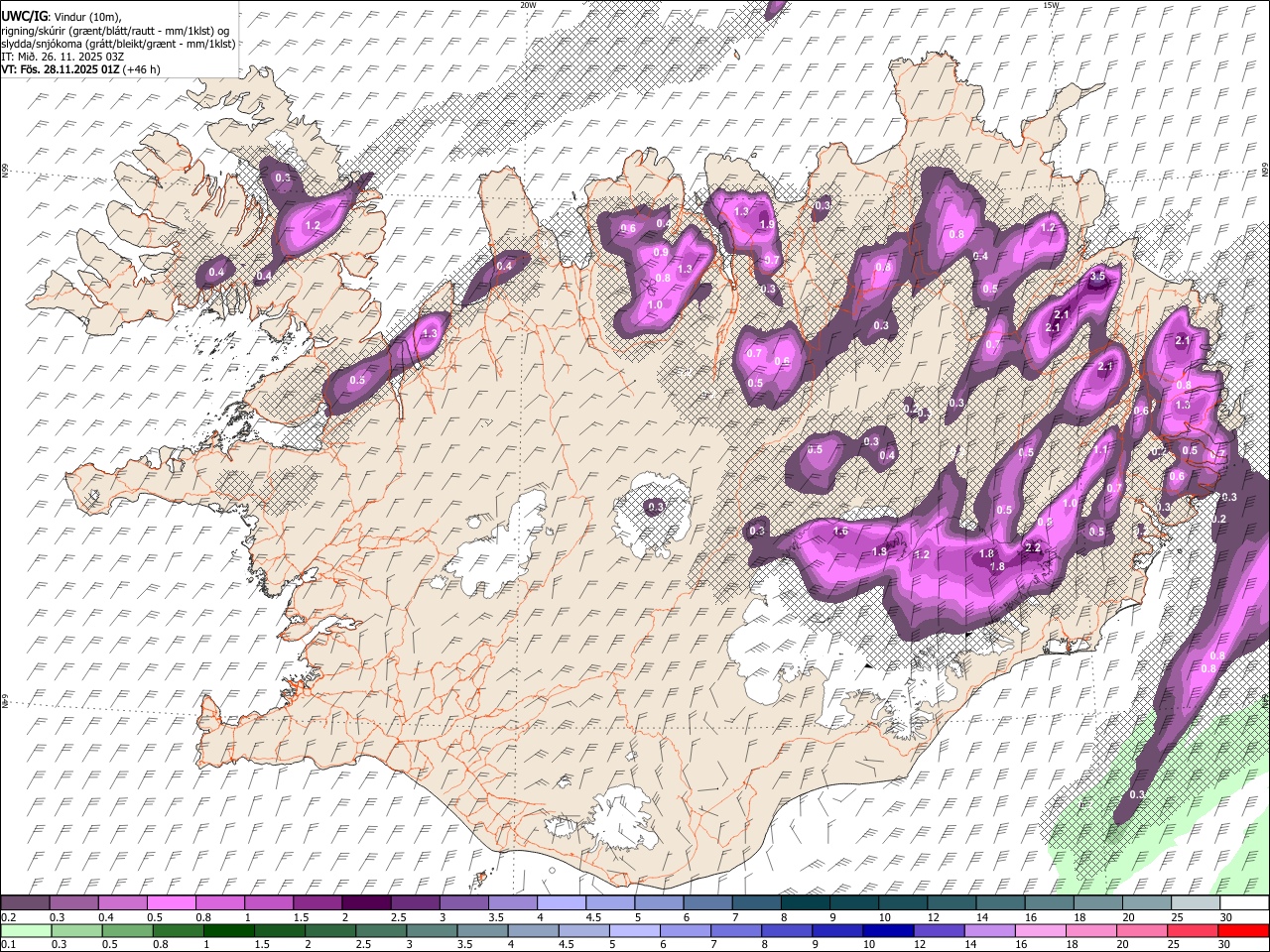The height and width of the screenshot is (952, 1270).
Task: Pick the dark teal 8–9 snow legend swatch
Action: 806,903
